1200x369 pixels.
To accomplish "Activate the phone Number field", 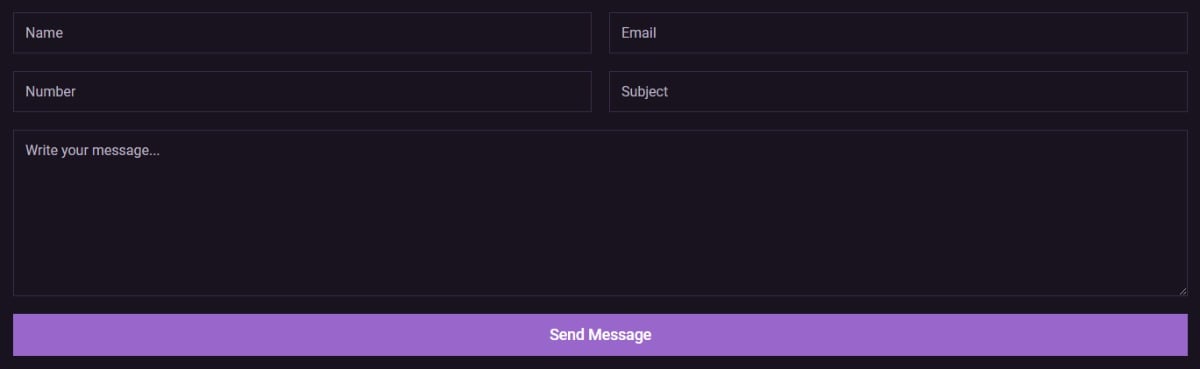I will click(x=302, y=91).
